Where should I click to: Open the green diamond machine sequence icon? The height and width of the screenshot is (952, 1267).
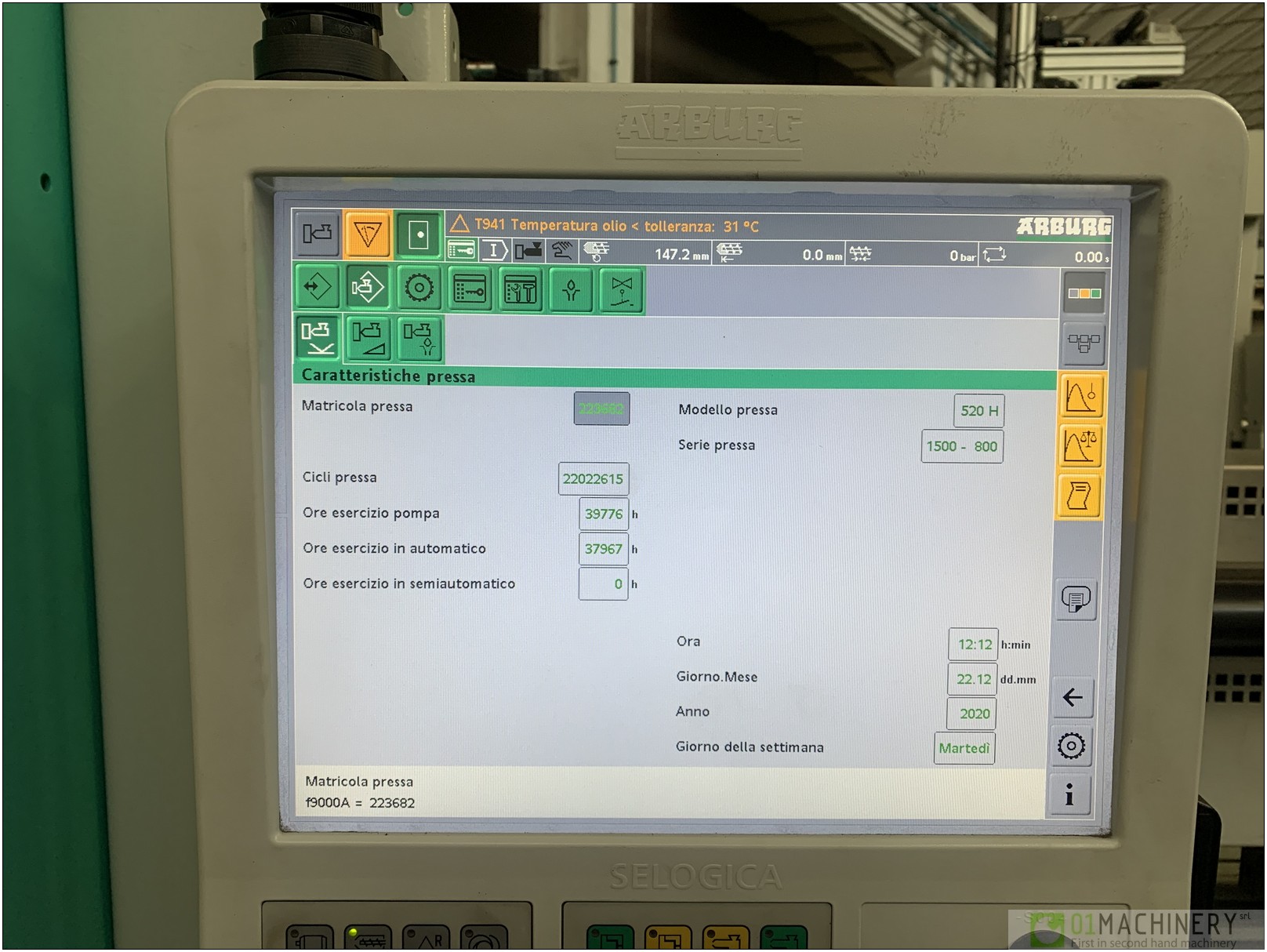coord(368,288)
